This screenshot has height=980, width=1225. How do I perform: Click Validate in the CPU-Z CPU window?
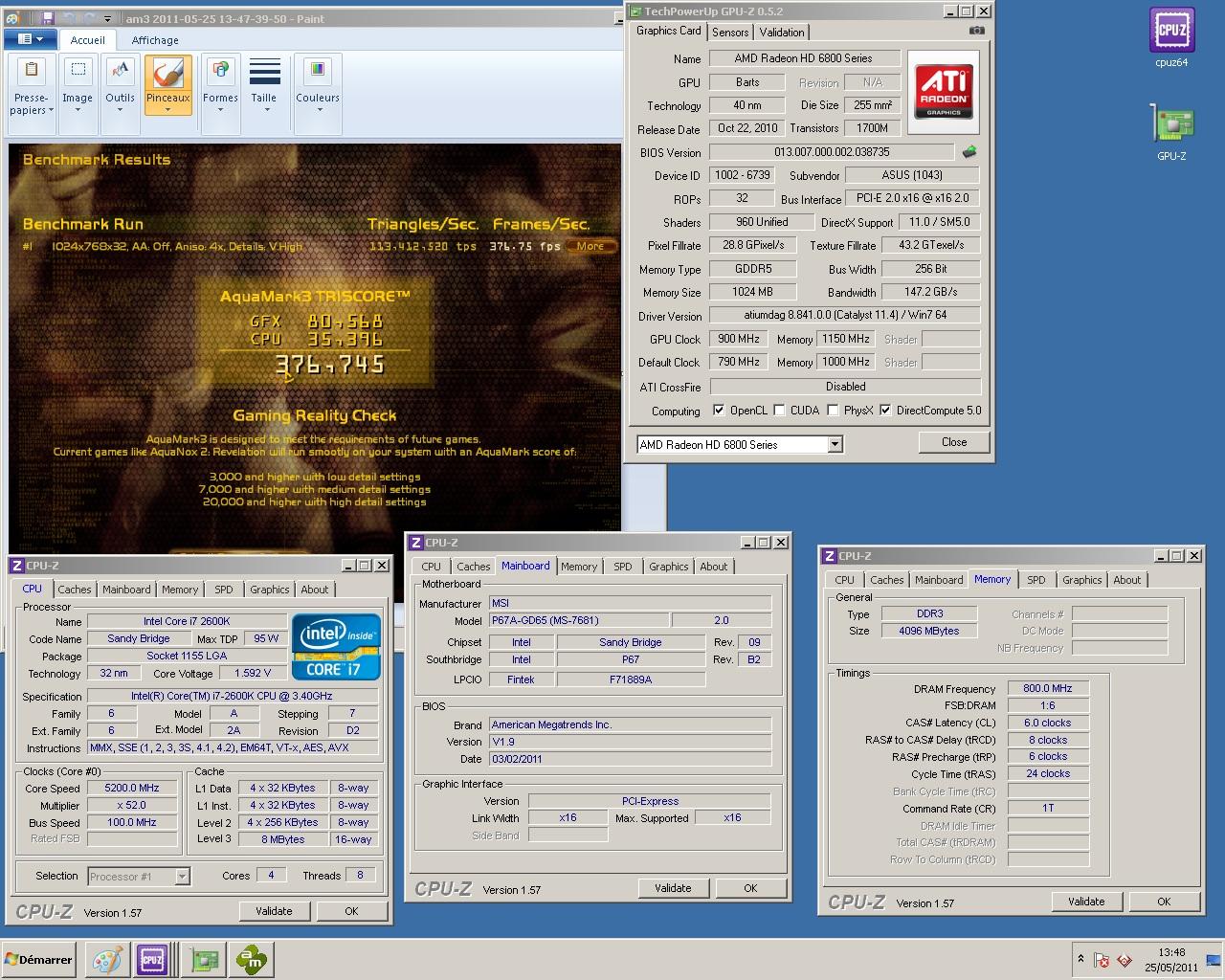(x=274, y=911)
